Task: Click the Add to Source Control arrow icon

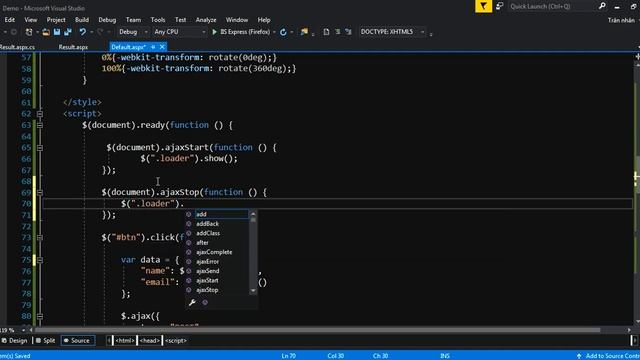Action: coord(578,356)
